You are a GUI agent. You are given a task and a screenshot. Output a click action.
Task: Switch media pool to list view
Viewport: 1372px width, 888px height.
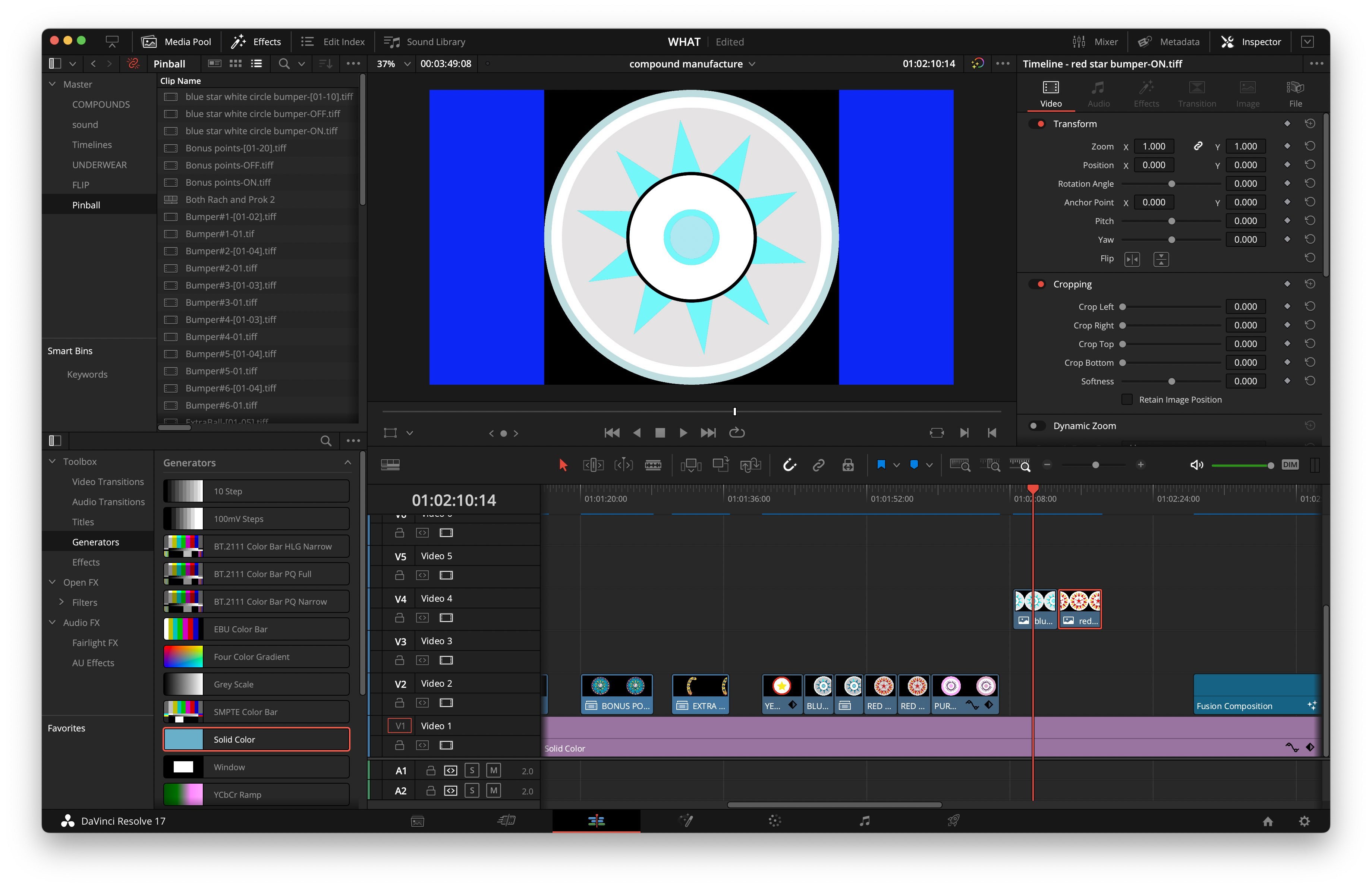pos(257,63)
